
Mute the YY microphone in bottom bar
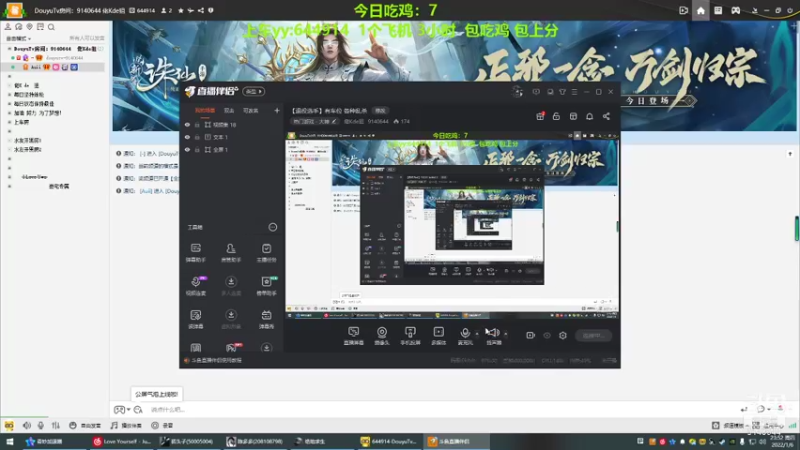click(x=41, y=425)
